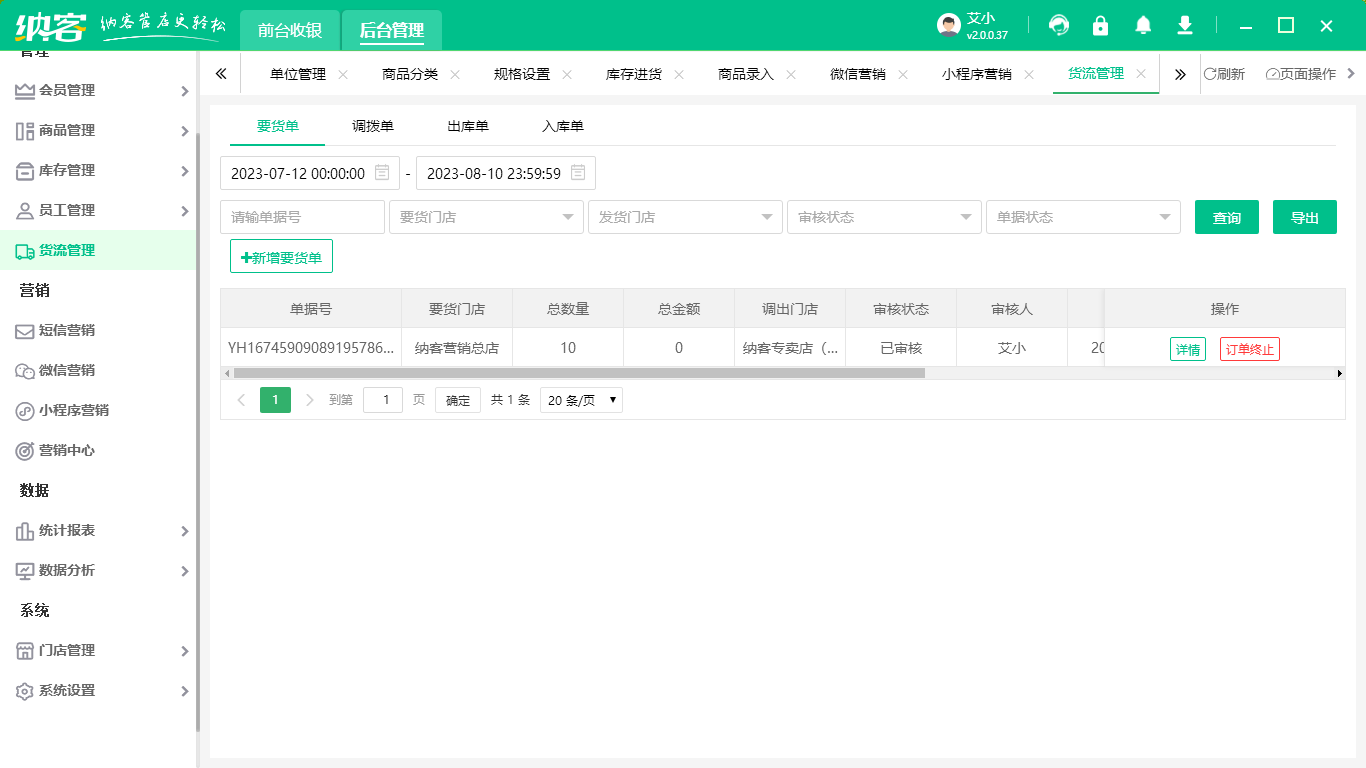Click the 订单终止 link in the table row
1366x768 pixels.
tap(1249, 348)
